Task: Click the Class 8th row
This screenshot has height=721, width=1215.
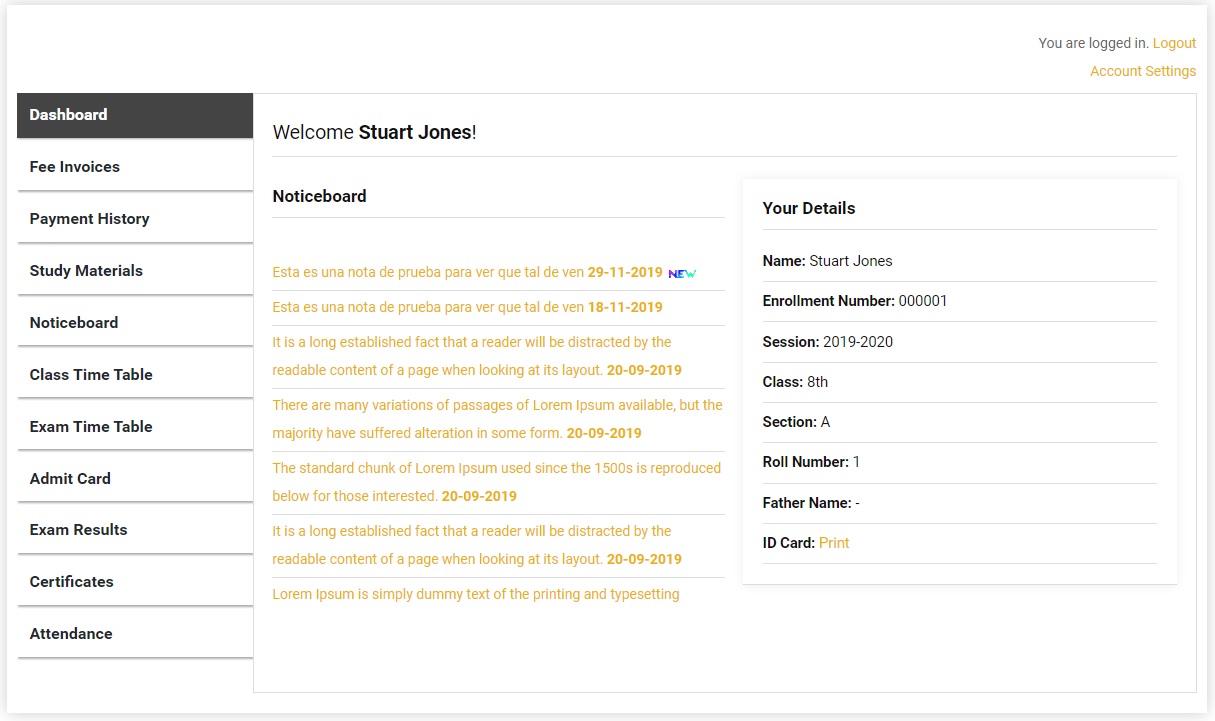Action: tap(959, 382)
